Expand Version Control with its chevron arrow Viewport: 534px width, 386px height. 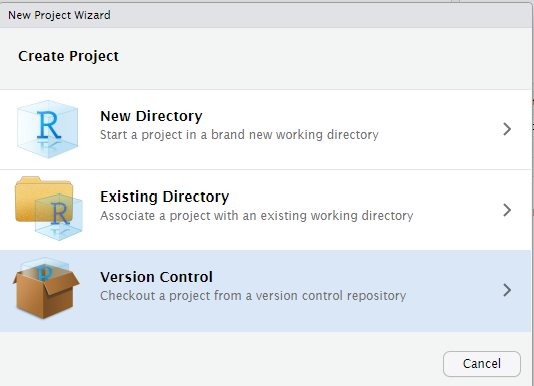point(507,290)
